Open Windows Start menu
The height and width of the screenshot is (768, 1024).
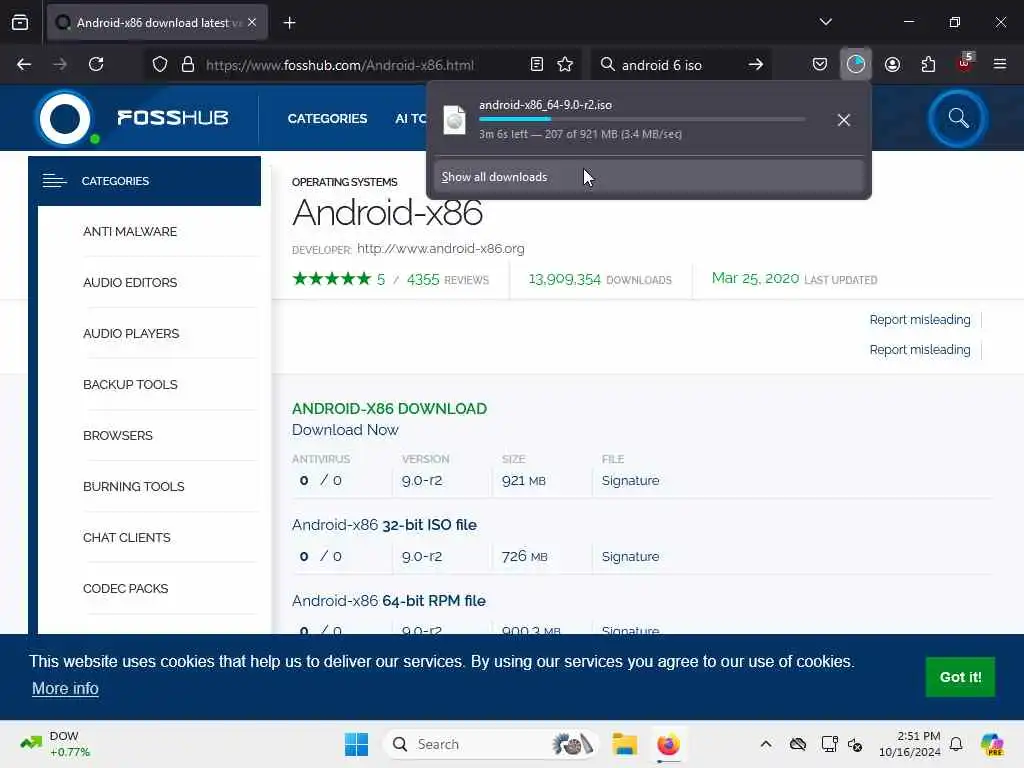tap(357, 744)
